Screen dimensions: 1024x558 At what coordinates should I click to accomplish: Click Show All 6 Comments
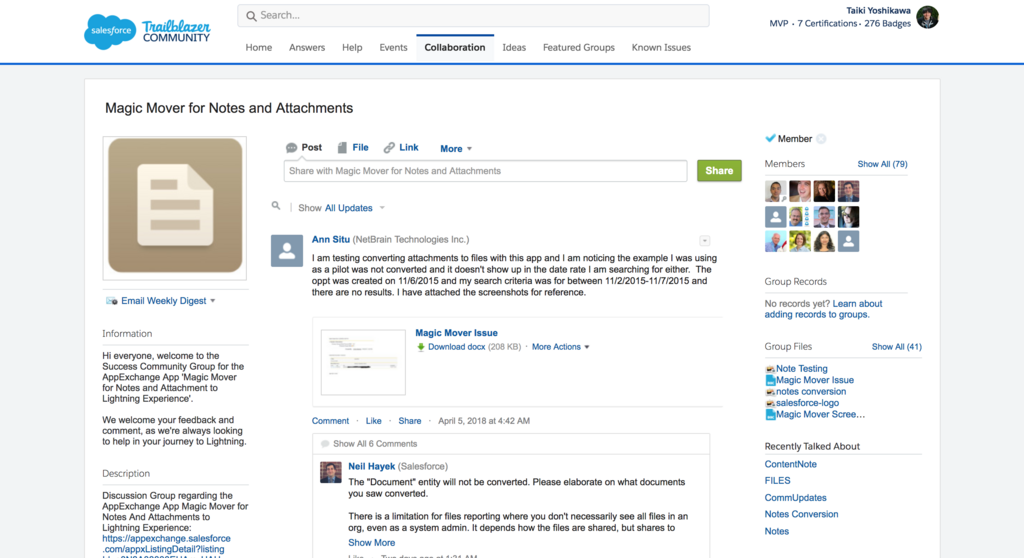[x=375, y=444]
